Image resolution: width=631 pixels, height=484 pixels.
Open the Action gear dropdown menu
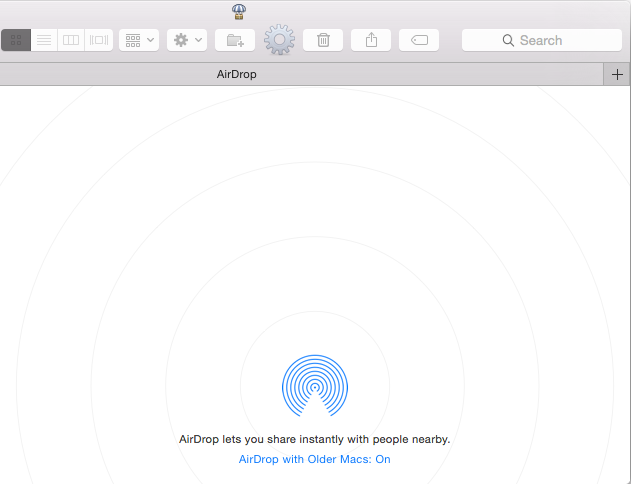pos(187,40)
